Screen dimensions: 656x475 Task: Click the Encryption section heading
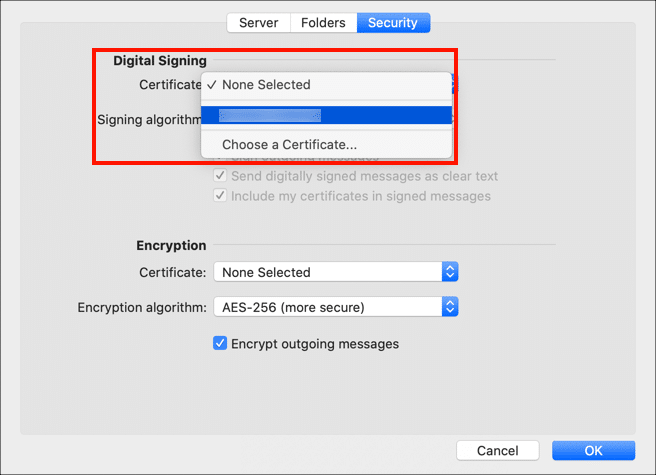pyautogui.click(x=171, y=245)
